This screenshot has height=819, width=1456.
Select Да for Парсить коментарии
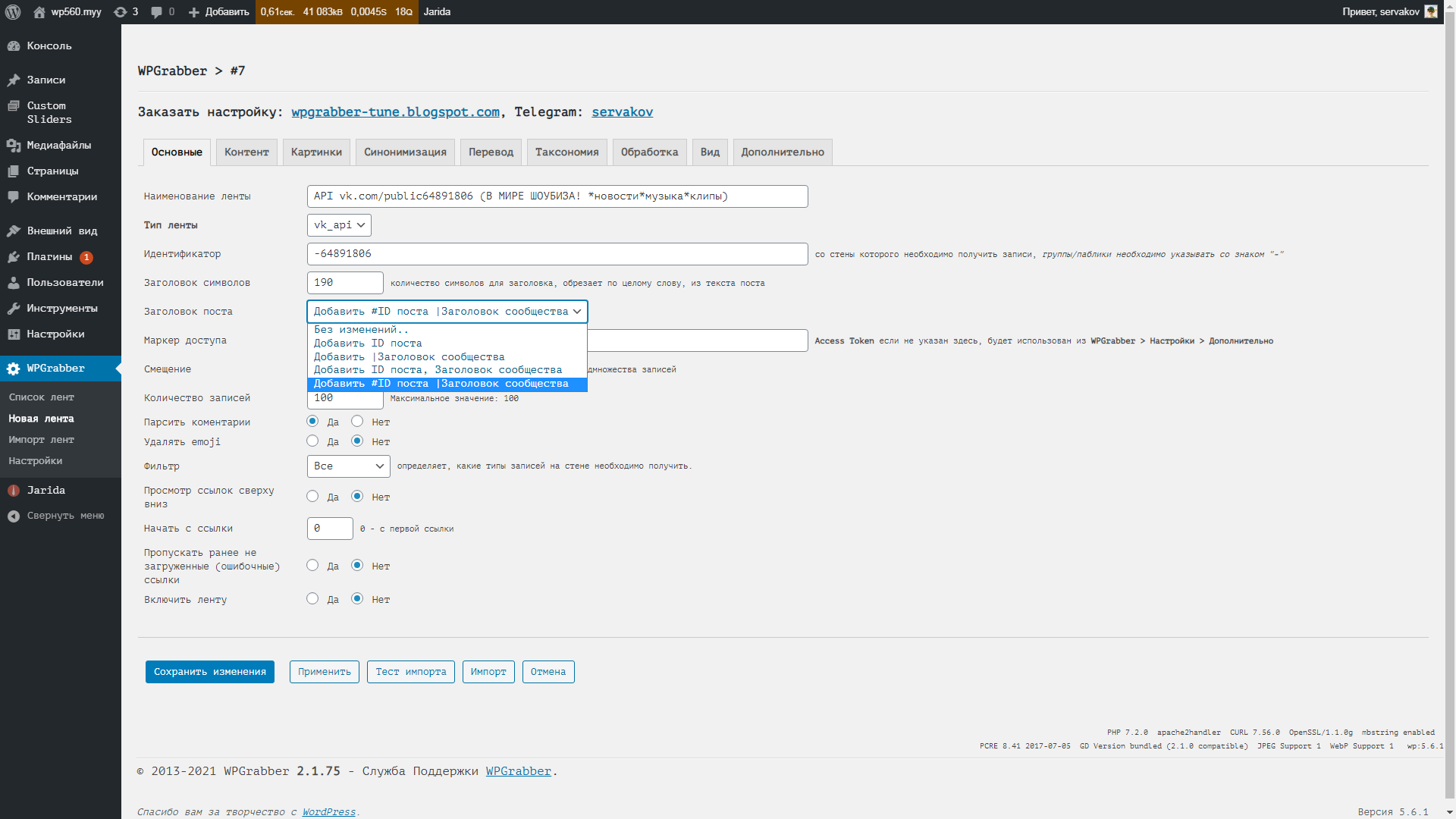pos(312,422)
